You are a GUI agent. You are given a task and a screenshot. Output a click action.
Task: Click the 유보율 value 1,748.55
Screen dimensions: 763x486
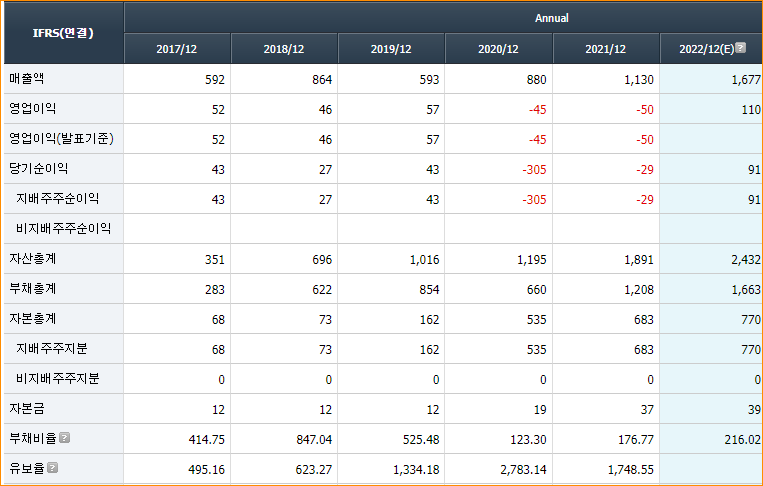click(x=631, y=470)
